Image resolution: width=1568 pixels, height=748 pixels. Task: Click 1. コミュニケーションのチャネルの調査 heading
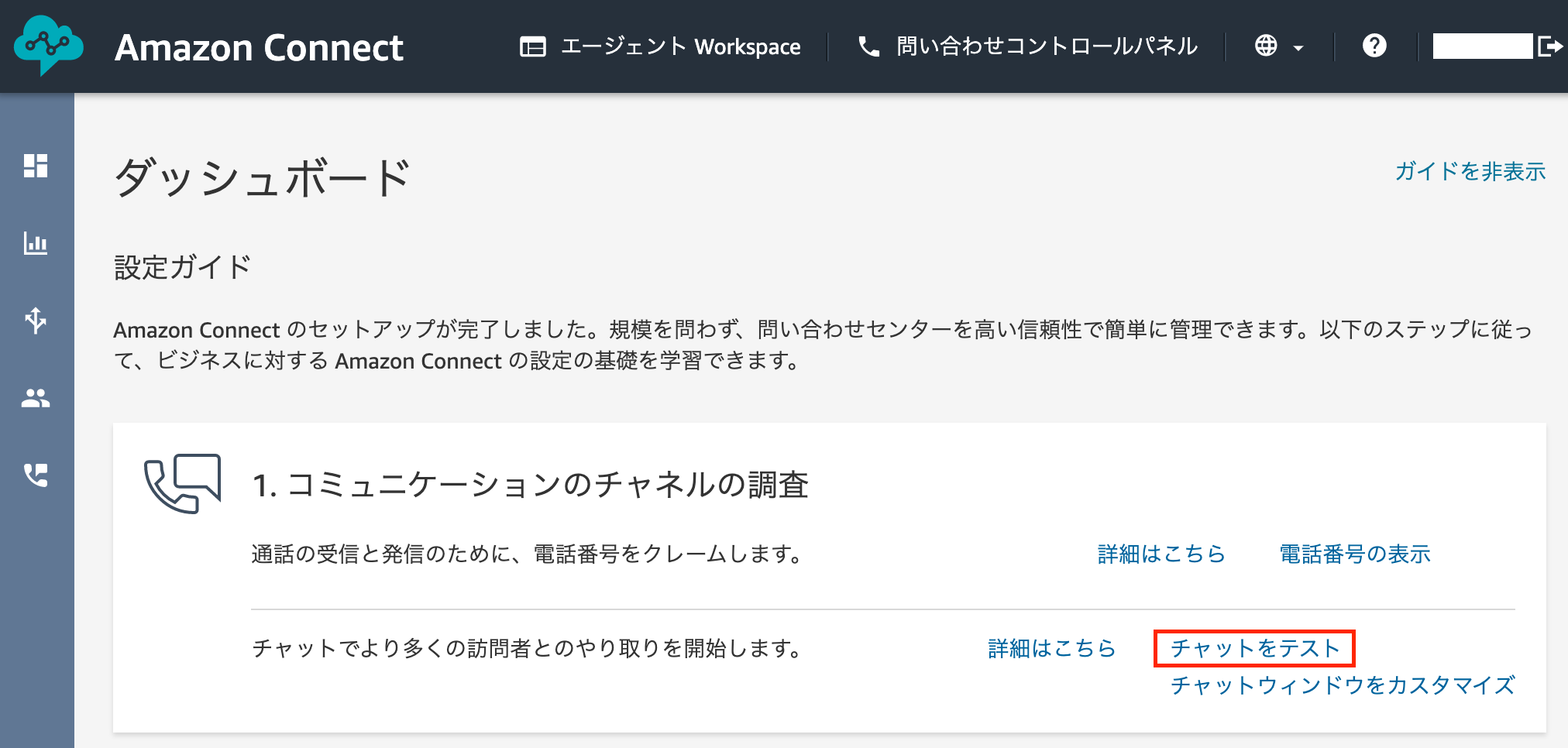click(x=531, y=486)
